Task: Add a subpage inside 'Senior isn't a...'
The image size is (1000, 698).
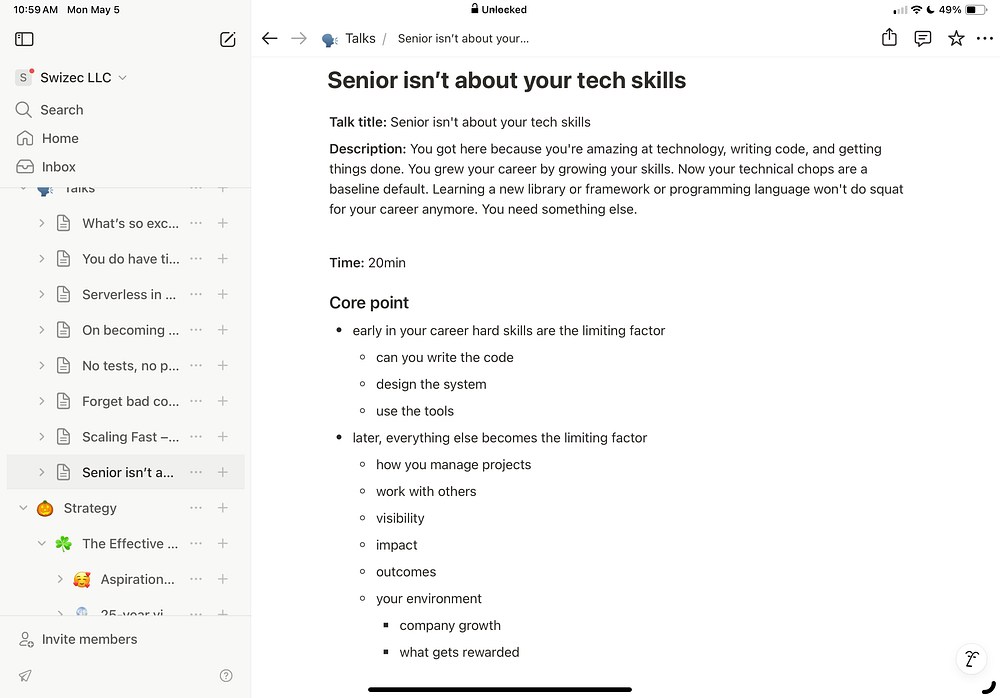Action: pyautogui.click(x=223, y=472)
